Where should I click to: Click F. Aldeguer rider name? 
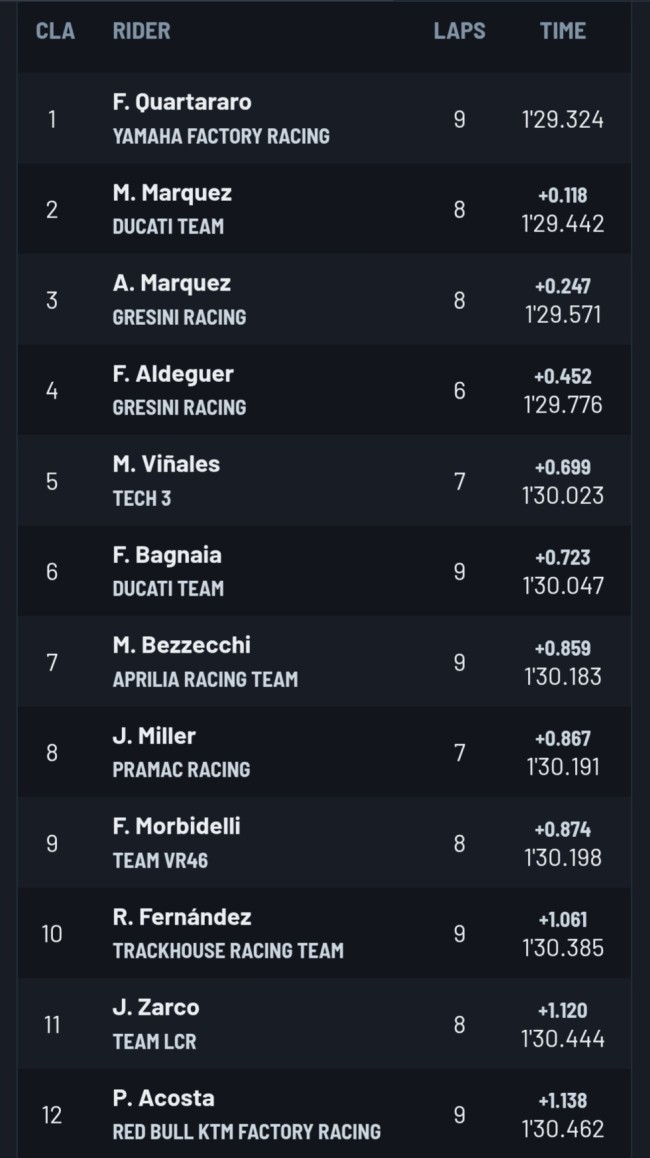click(173, 374)
